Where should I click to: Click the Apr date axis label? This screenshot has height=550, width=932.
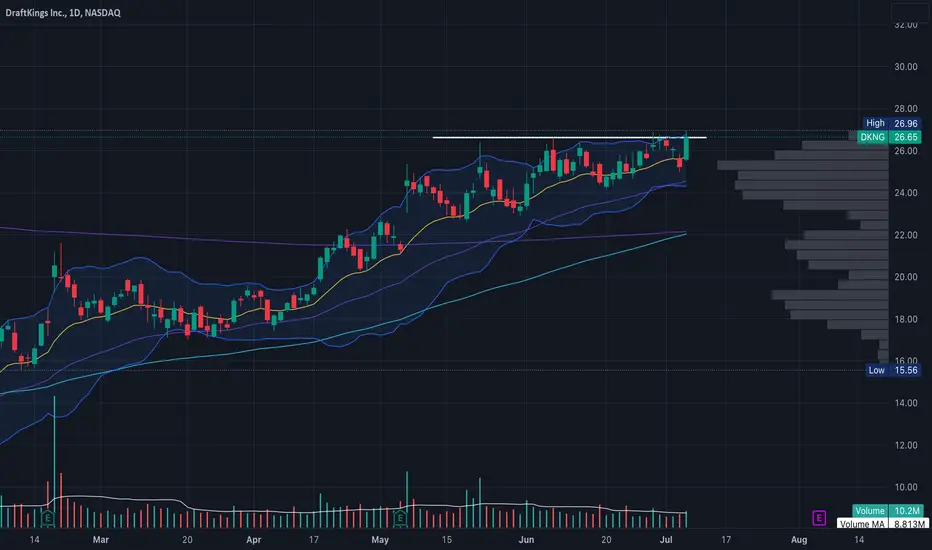[x=253, y=540]
